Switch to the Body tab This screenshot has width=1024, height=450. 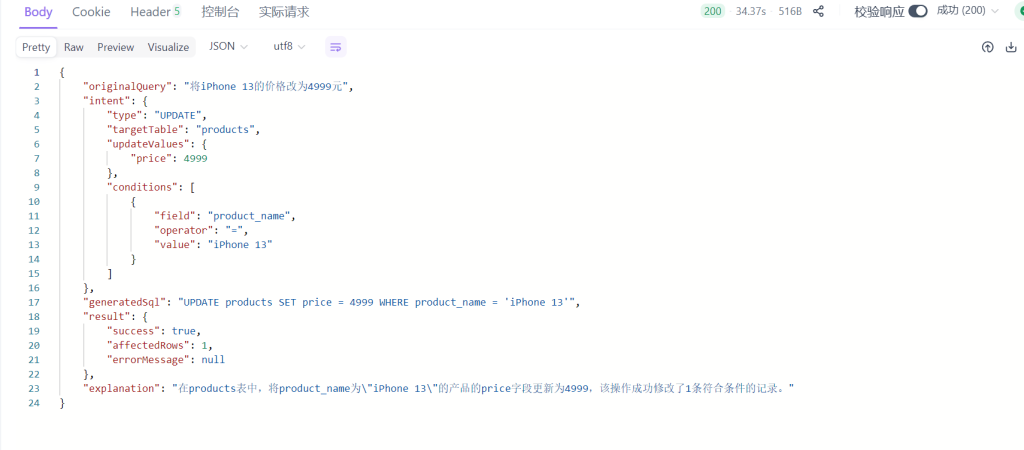(x=38, y=12)
